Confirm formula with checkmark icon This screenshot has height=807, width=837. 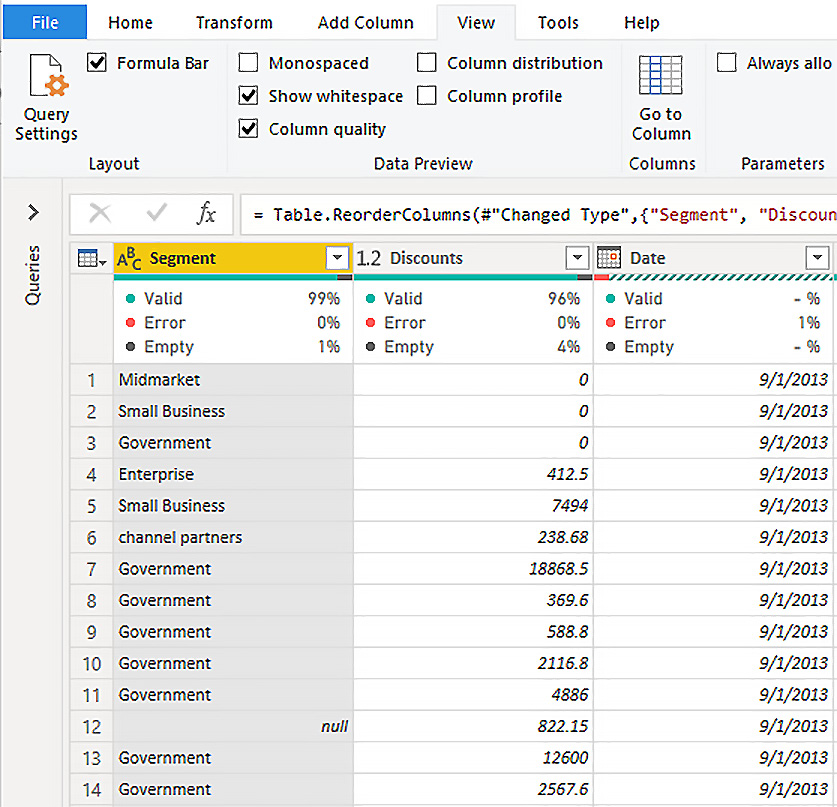pos(156,213)
